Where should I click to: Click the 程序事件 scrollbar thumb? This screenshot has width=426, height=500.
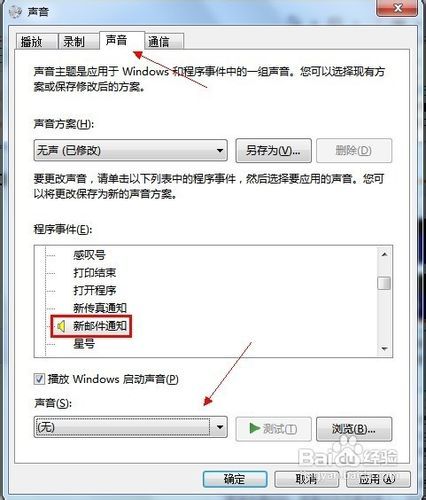coord(384,283)
